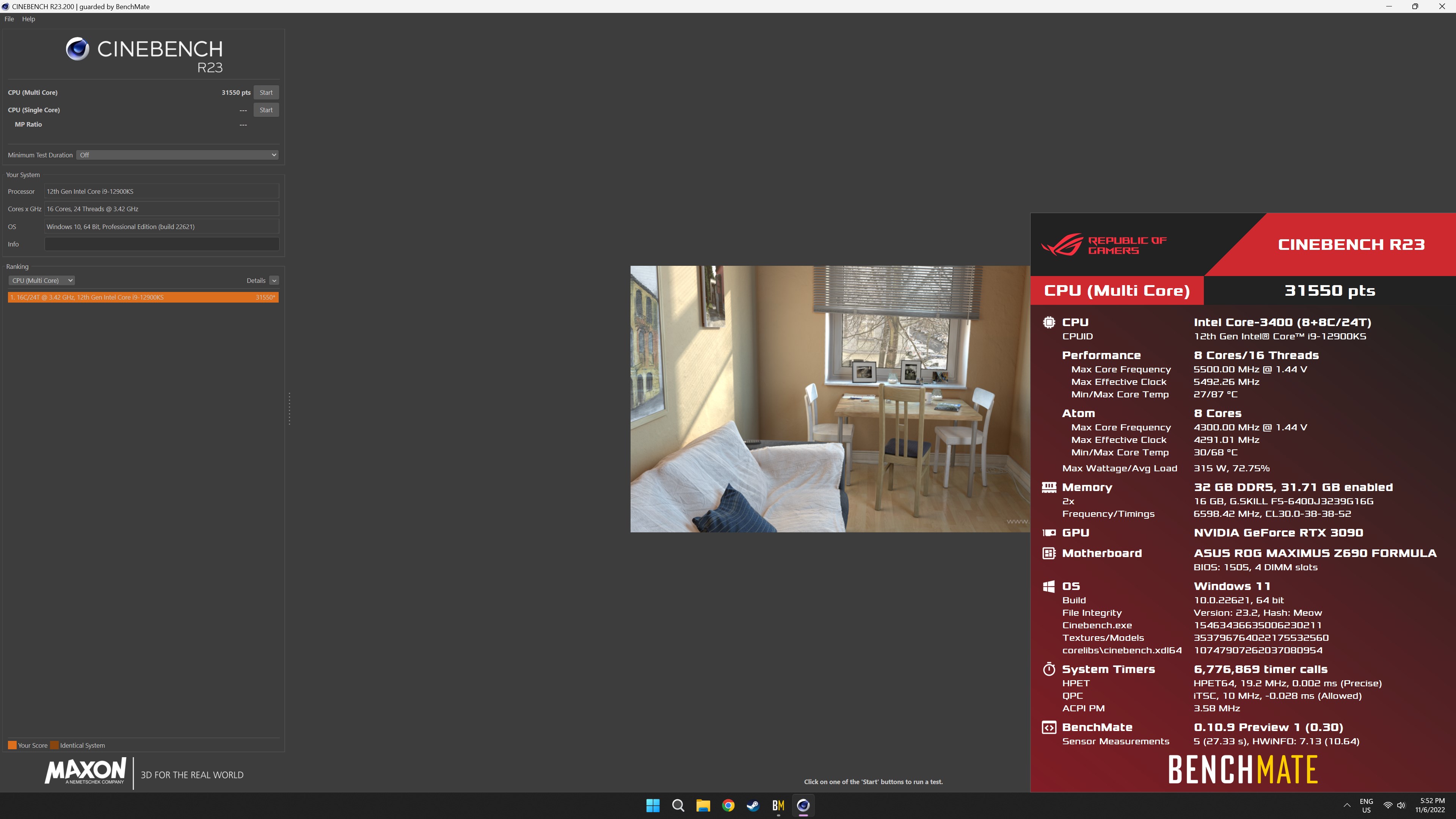Focus the empty Info text field
Viewport: 1456px width, 819px height.
[x=162, y=243]
